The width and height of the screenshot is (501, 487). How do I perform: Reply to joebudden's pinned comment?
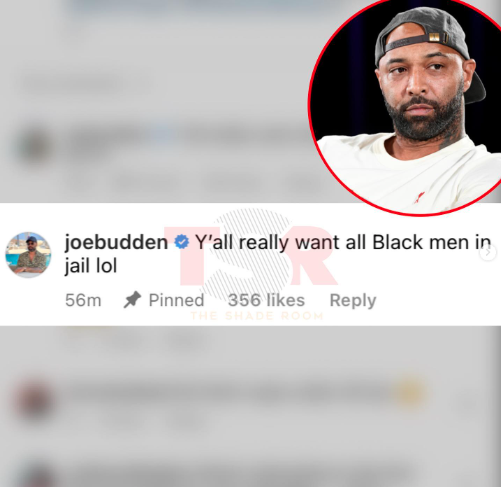click(353, 300)
